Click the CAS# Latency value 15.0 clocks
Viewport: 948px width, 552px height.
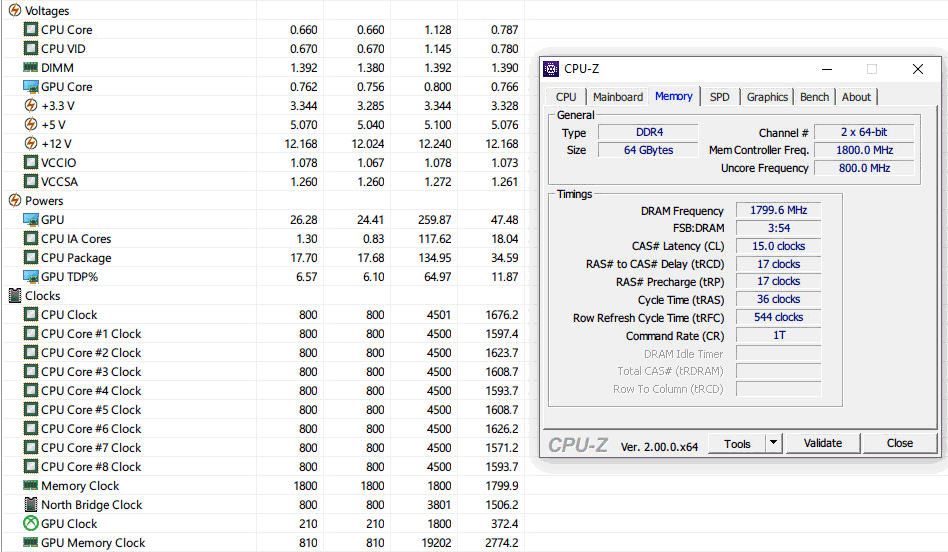(778, 246)
